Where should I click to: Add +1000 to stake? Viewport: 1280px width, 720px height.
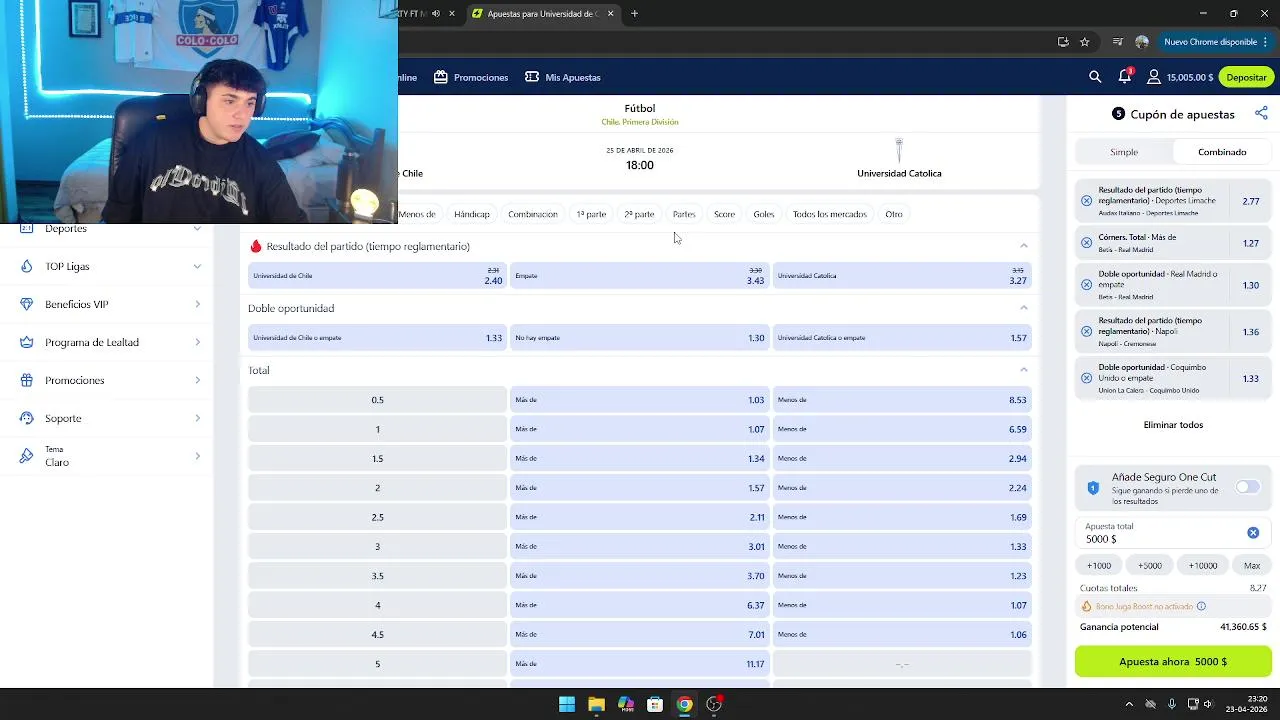click(x=1099, y=565)
